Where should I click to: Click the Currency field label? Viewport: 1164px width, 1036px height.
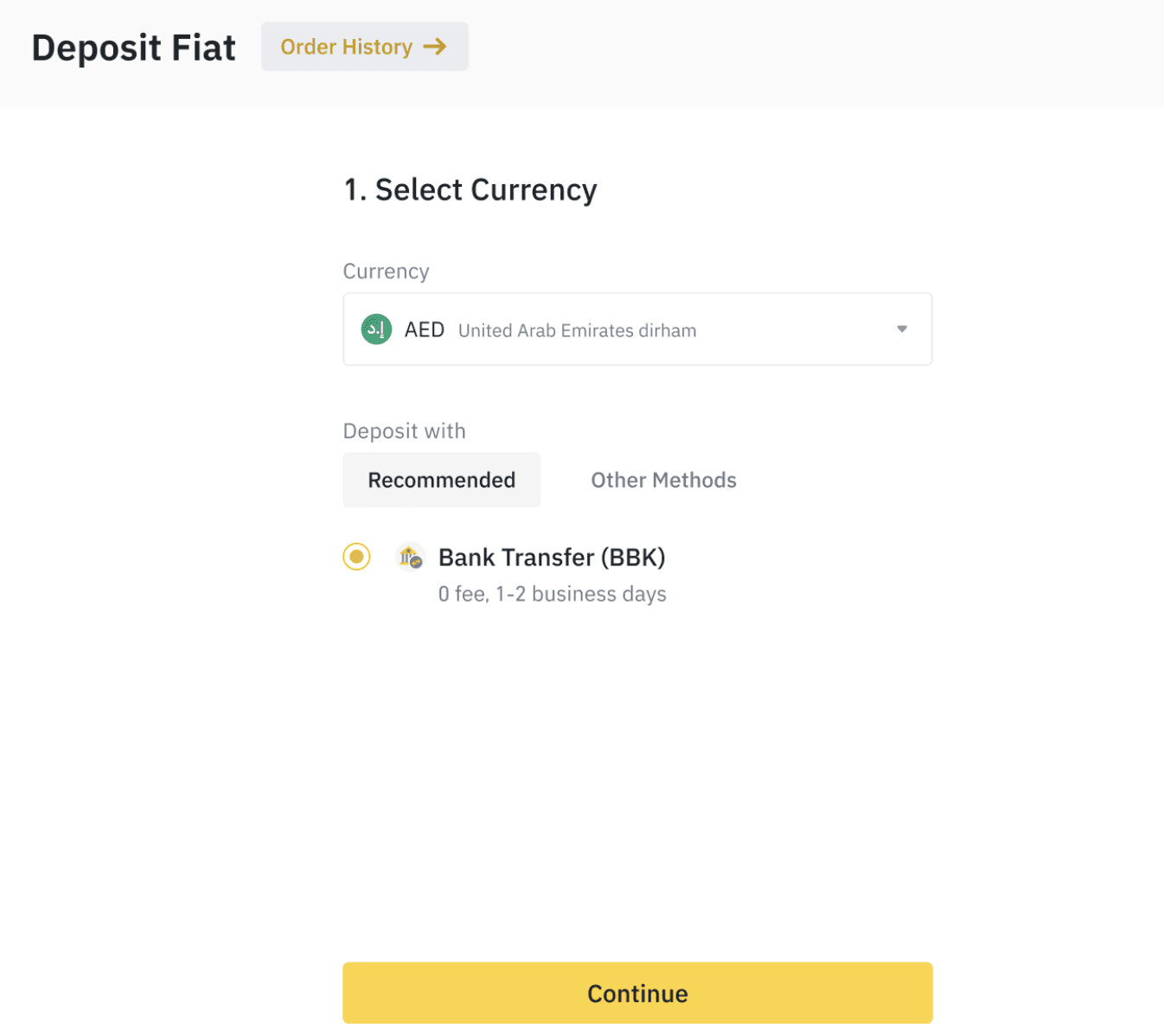tap(386, 272)
